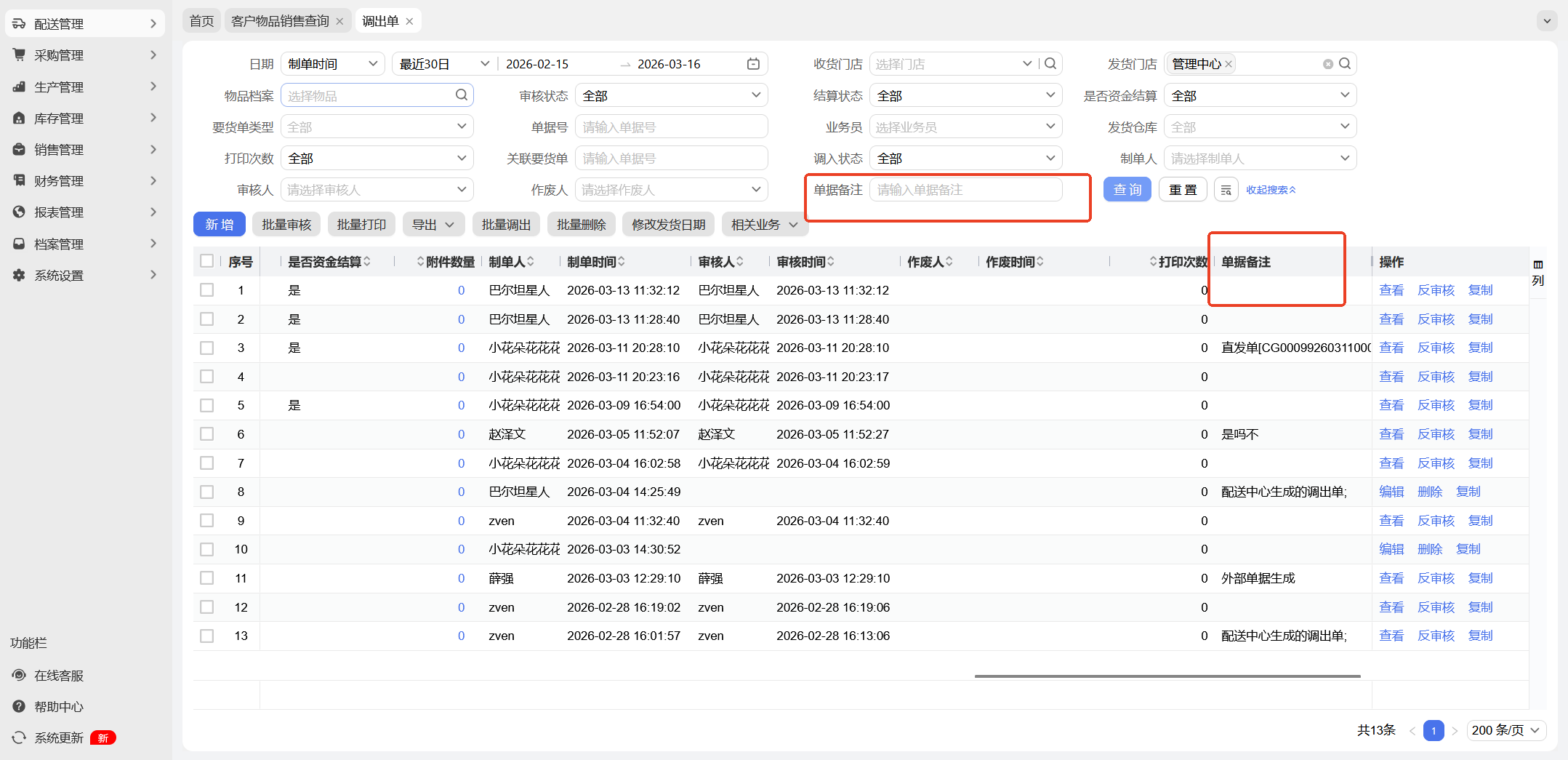Remove the 管理中心 tag from 发货门店
The image size is (1568, 760).
coord(1229,64)
